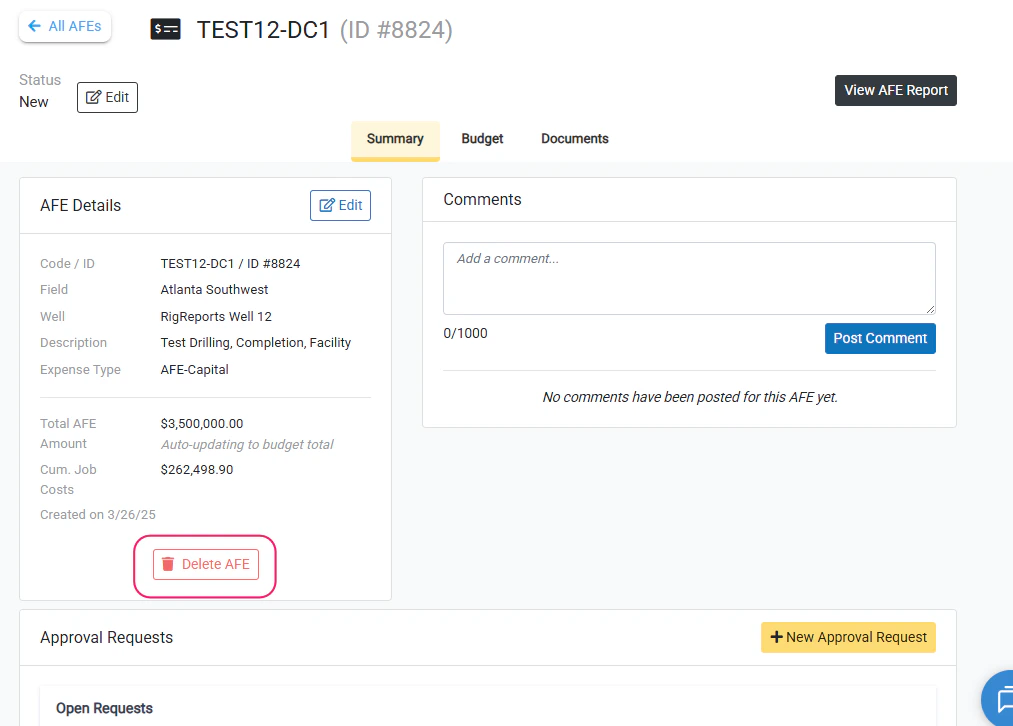Click the $262,498.90 cumulative cost
Viewport: 1013px width, 726px height.
tap(197, 470)
